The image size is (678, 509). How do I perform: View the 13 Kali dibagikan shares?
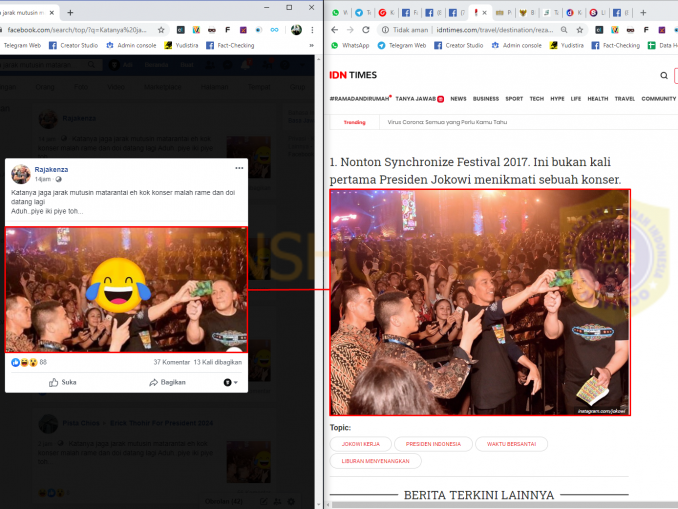tap(217, 362)
